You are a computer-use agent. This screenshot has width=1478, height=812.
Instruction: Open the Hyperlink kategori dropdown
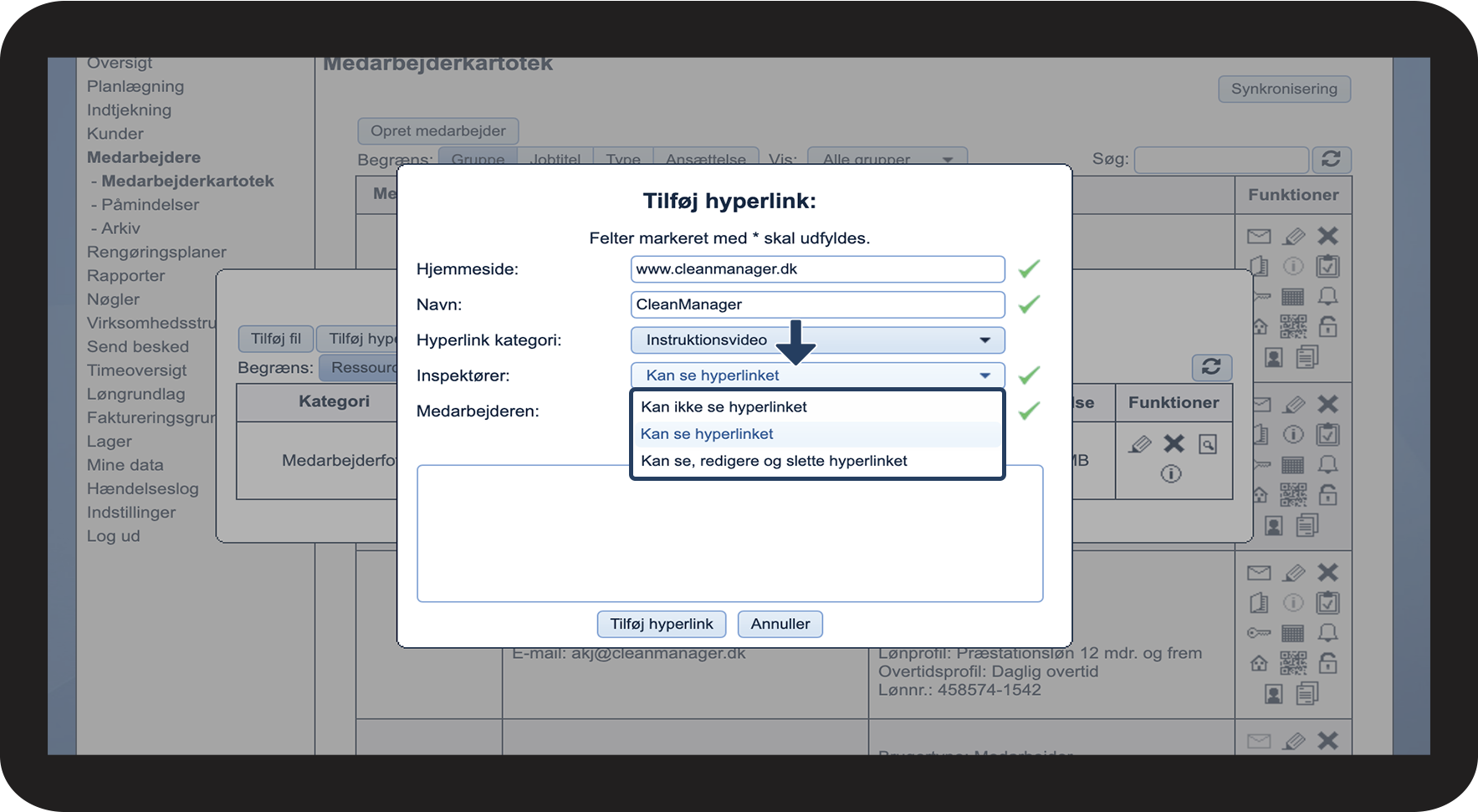[x=817, y=340]
